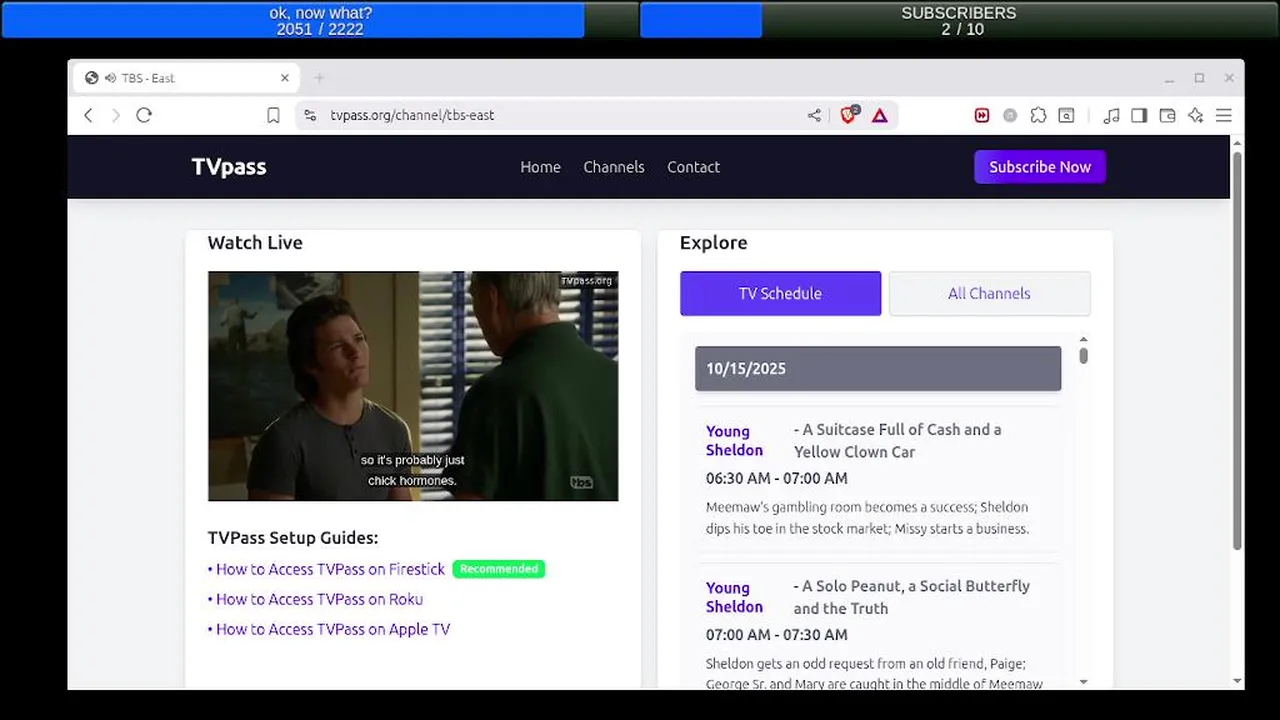Reload the TBS East page
This screenshot has height=720, width=1280.
tap(144, 115)
